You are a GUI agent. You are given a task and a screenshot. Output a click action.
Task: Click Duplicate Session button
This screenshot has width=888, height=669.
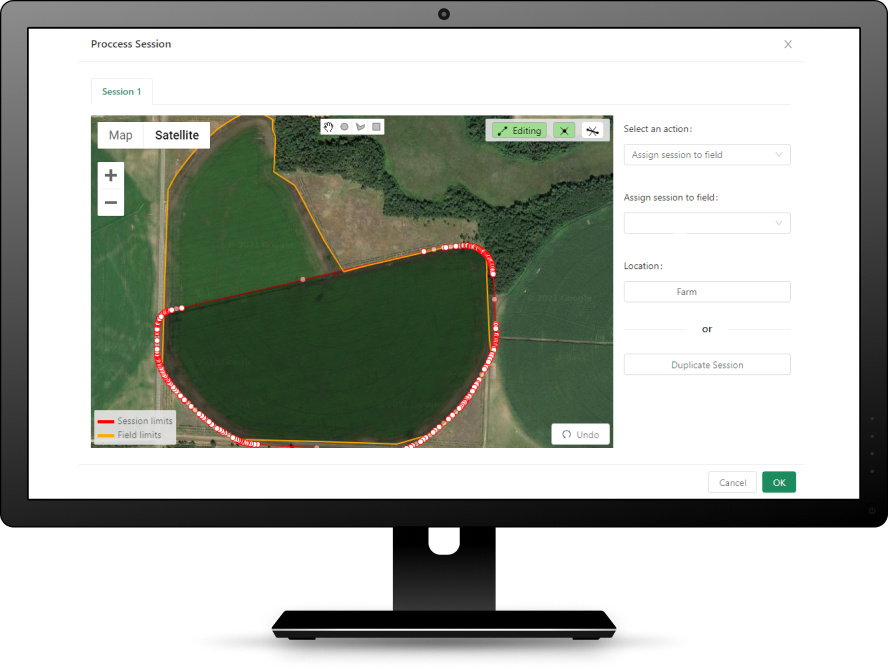tap(707, 365)
